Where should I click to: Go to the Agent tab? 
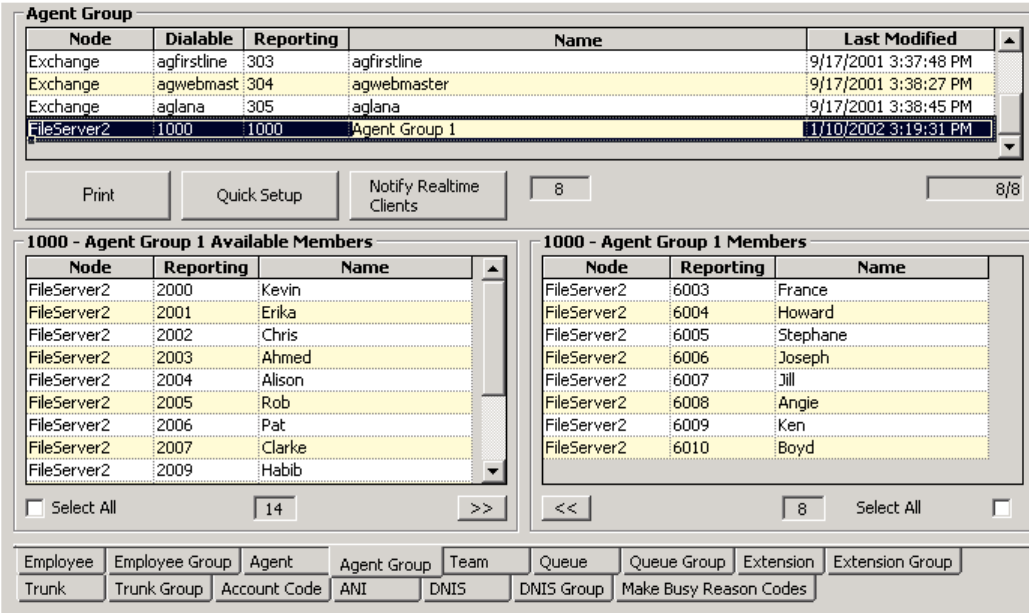[284, 562]
